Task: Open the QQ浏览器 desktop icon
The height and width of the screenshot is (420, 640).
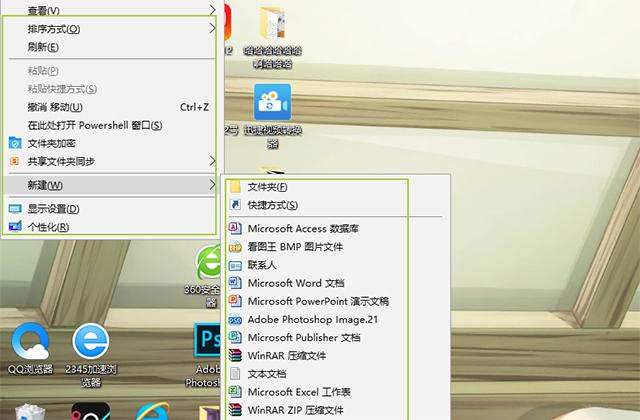Action: pyautogui.click(x=30, y=346)
